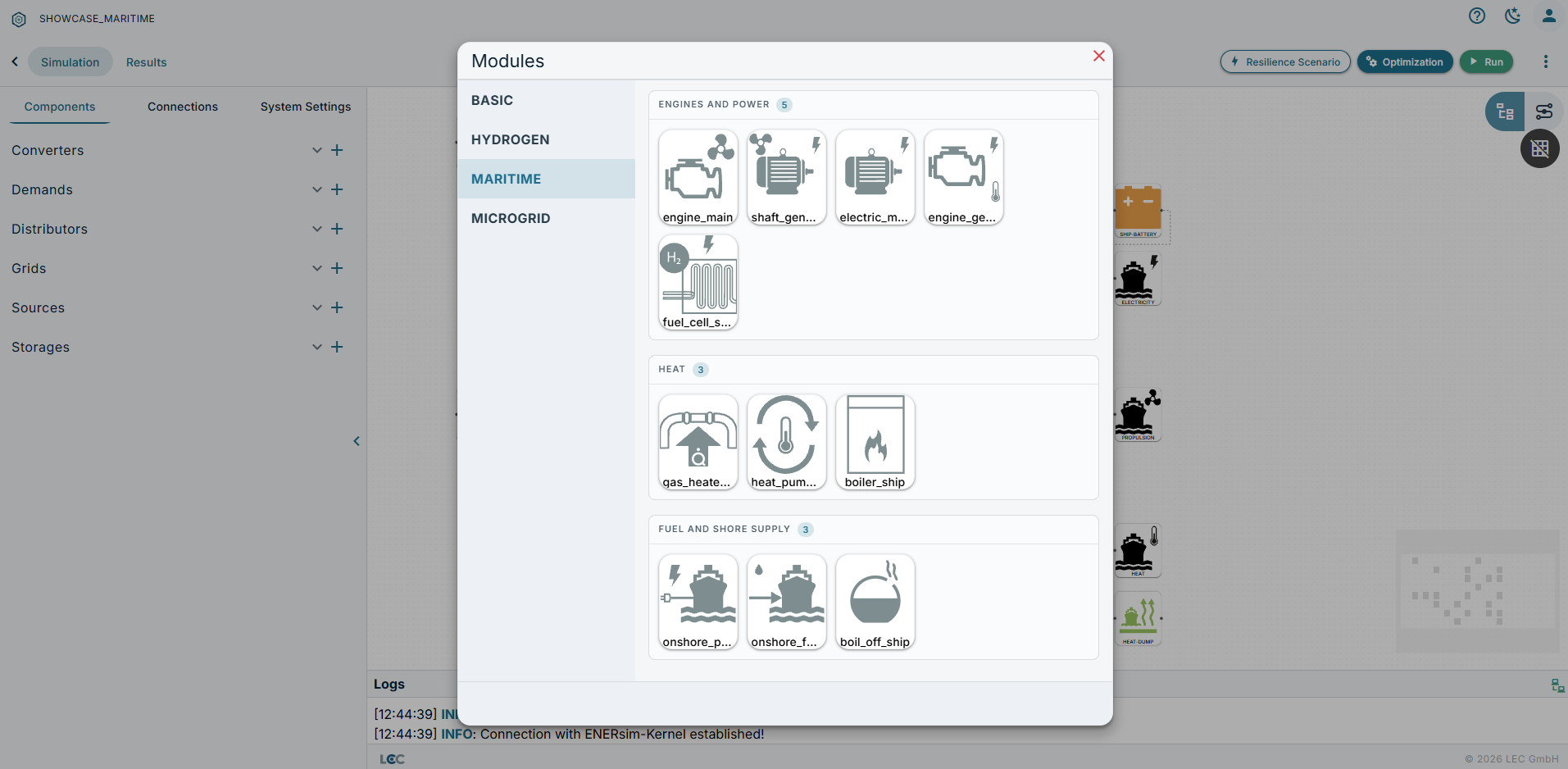Viewport: 1568px width, 769px height.
Task: Open the MICROGRID modules category
Action: pos(546,218)
